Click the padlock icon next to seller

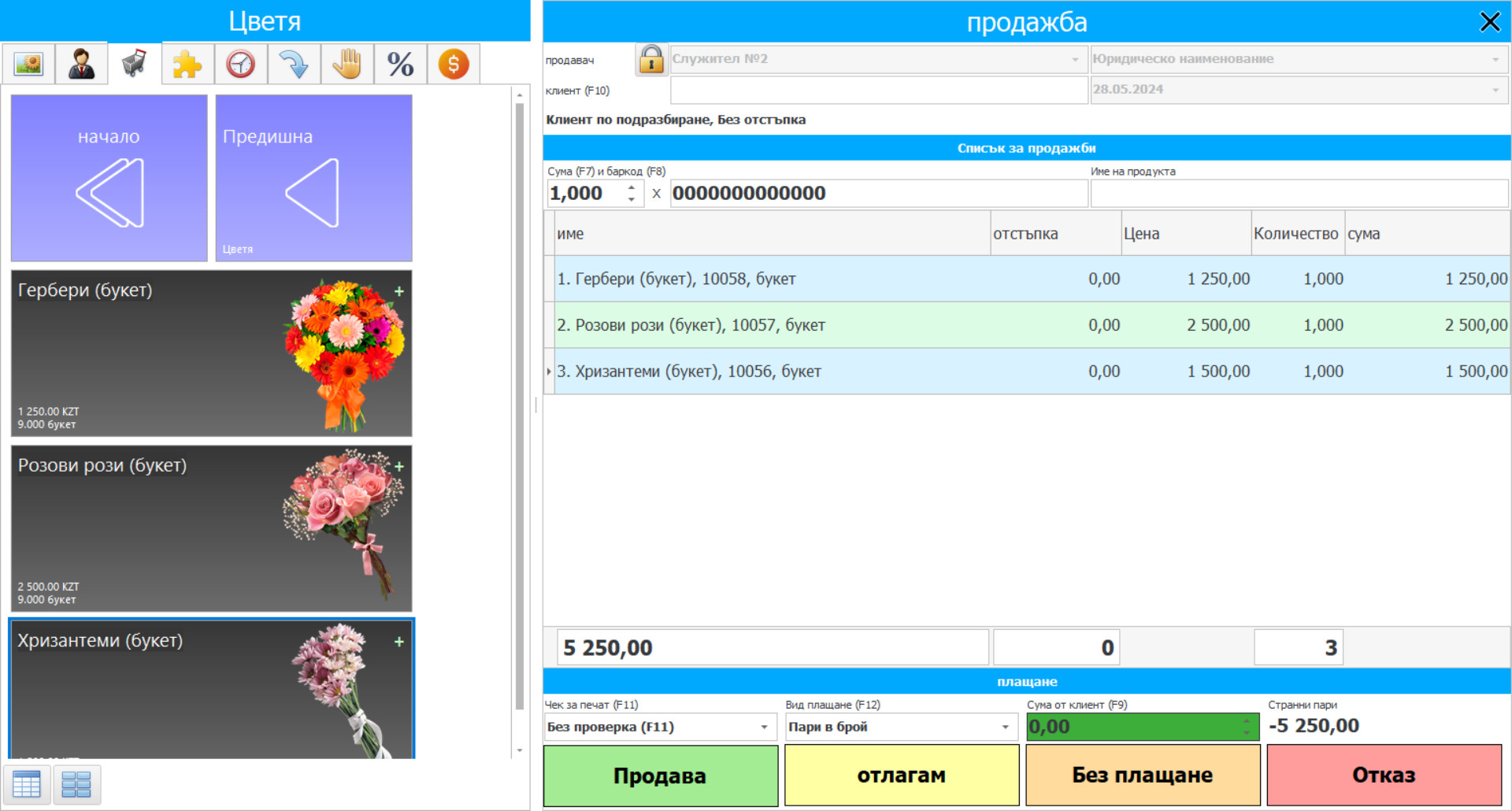coord(651,59)
